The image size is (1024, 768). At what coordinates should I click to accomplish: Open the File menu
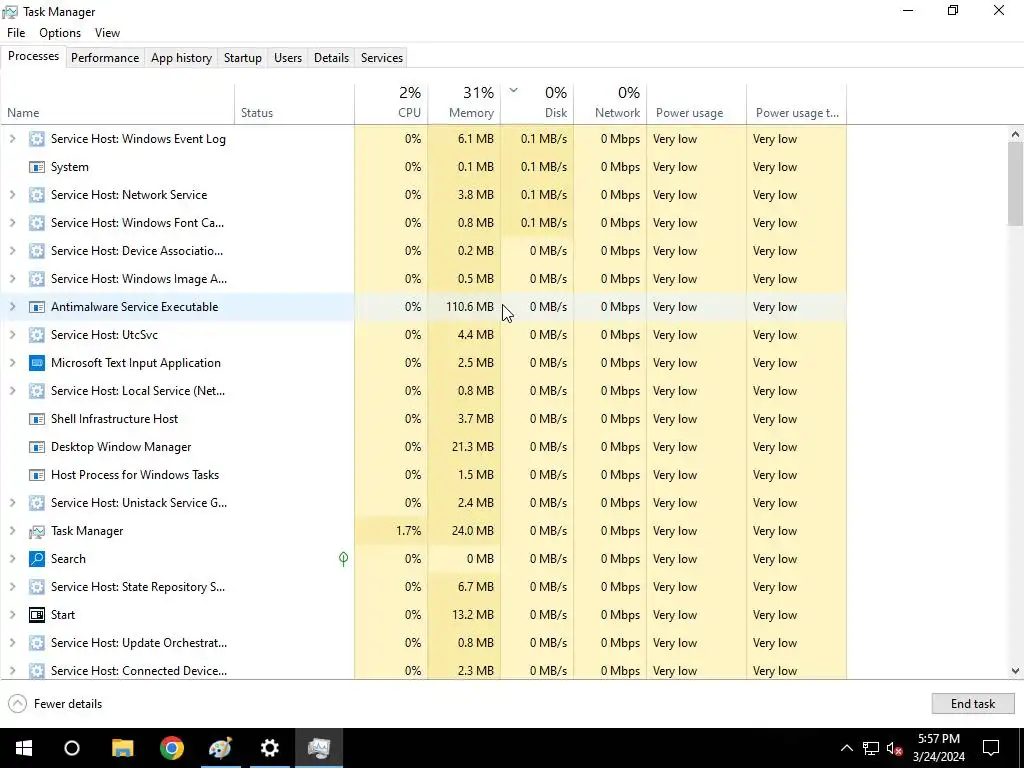pyautogui.click(x=16, y=33)
